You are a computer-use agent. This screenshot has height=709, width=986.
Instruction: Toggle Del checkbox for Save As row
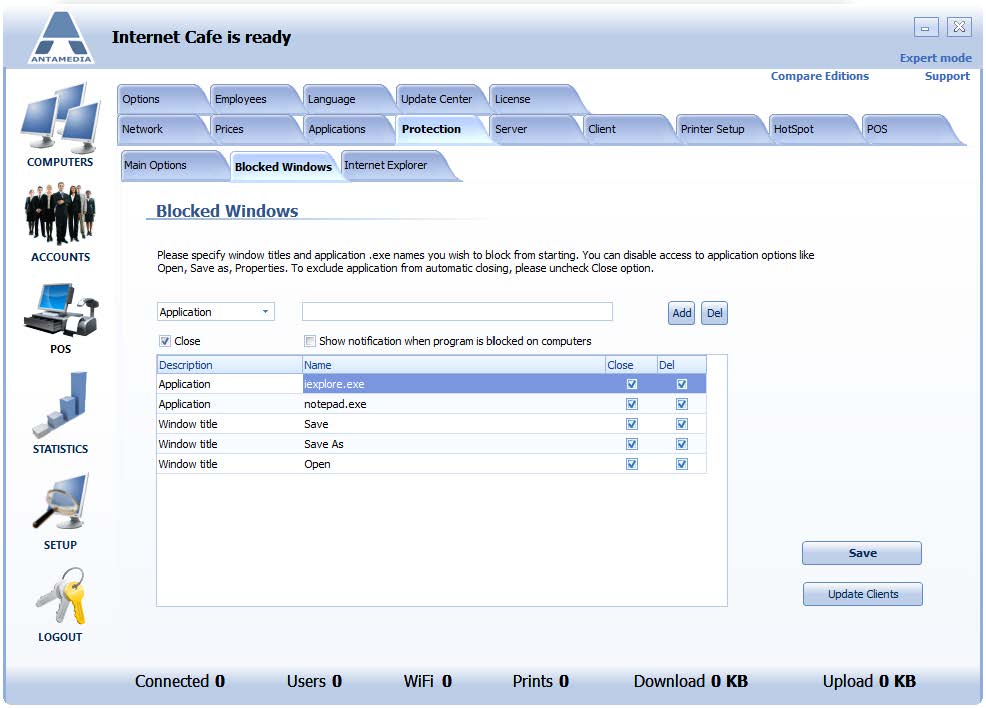pyautogui.click(x=682, y=444)
